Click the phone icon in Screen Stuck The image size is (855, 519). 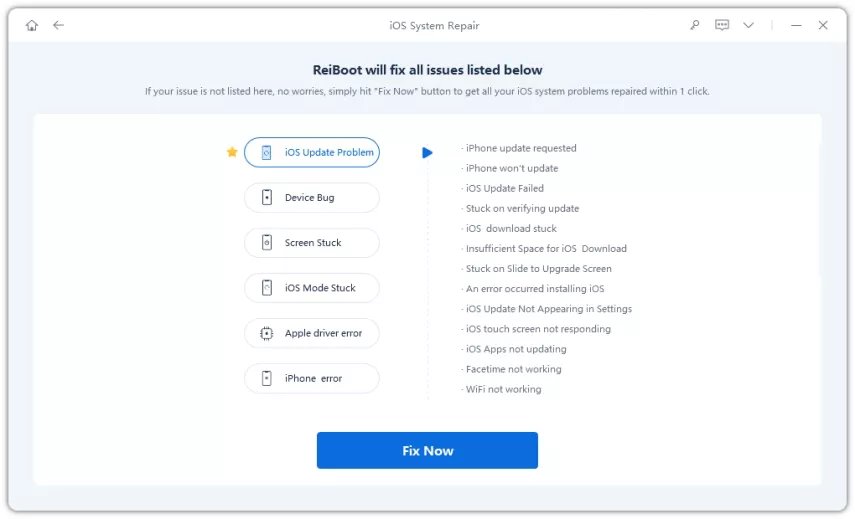(267, 243)
